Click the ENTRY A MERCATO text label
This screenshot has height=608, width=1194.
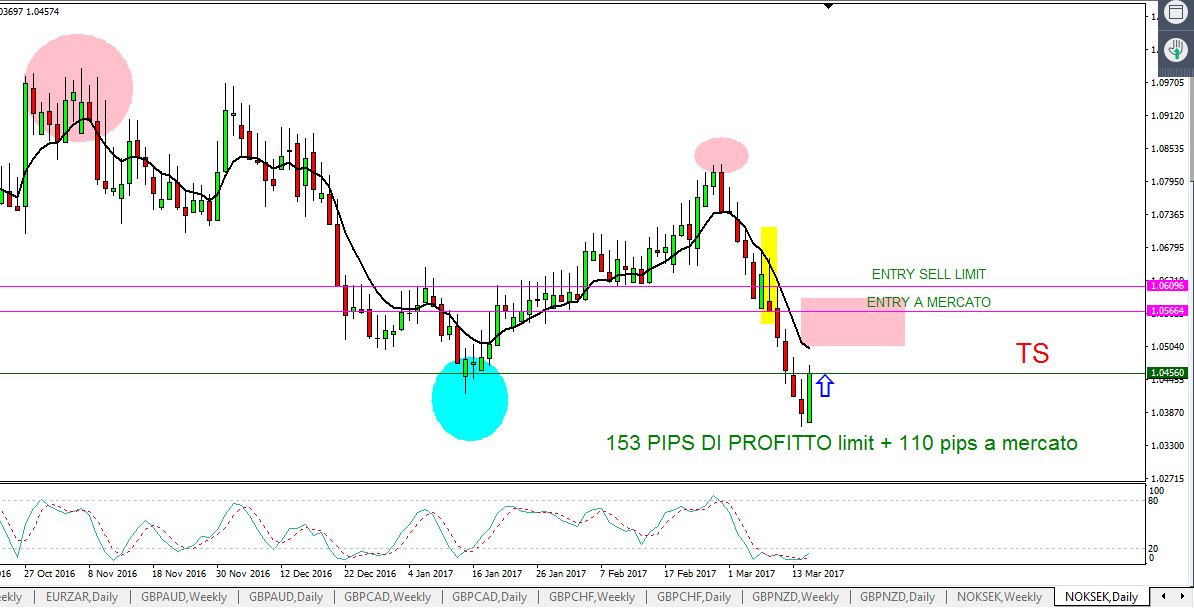(x=928, y=302)
